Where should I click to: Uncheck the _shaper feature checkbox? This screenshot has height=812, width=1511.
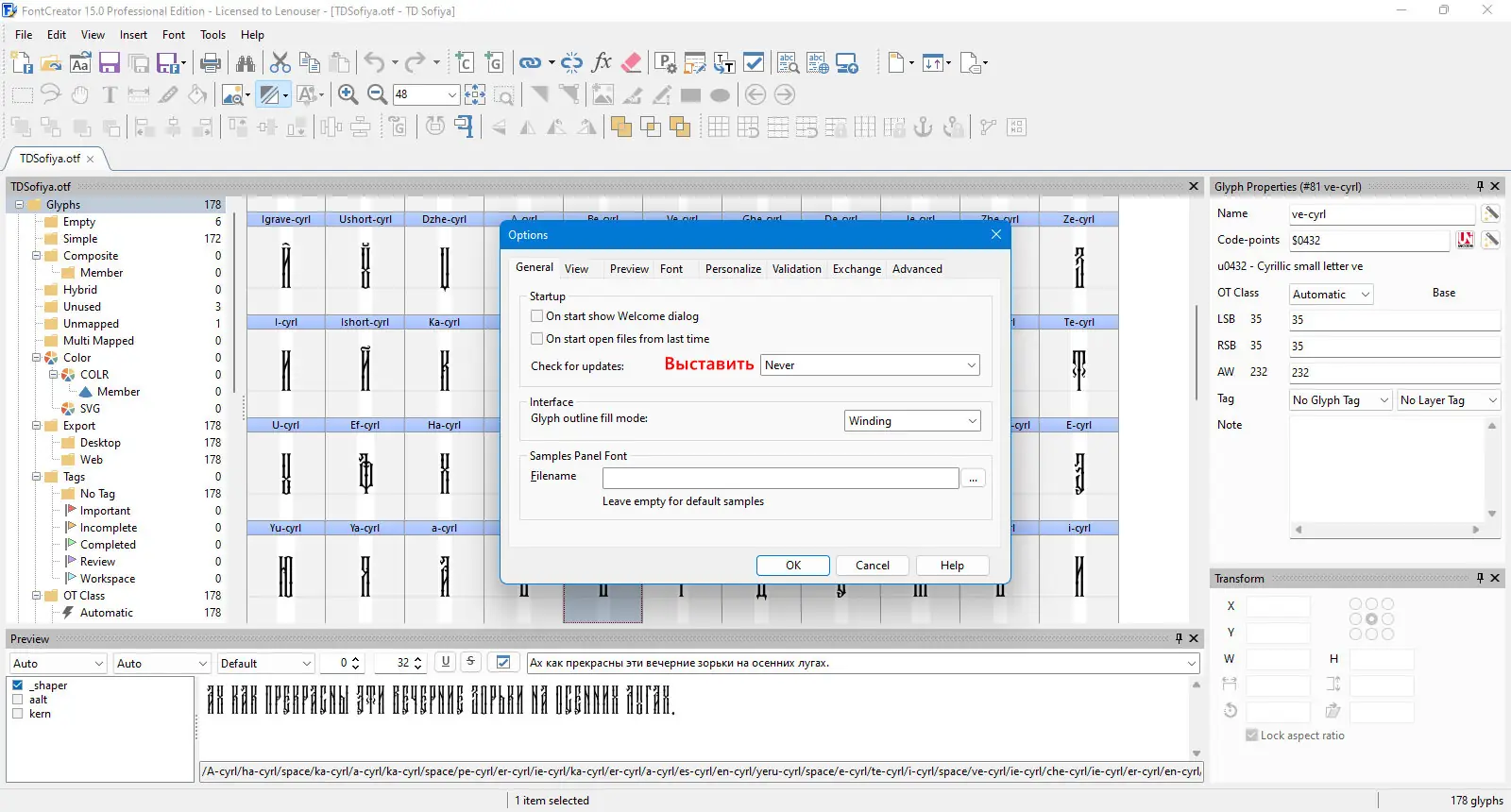point(18,685)
